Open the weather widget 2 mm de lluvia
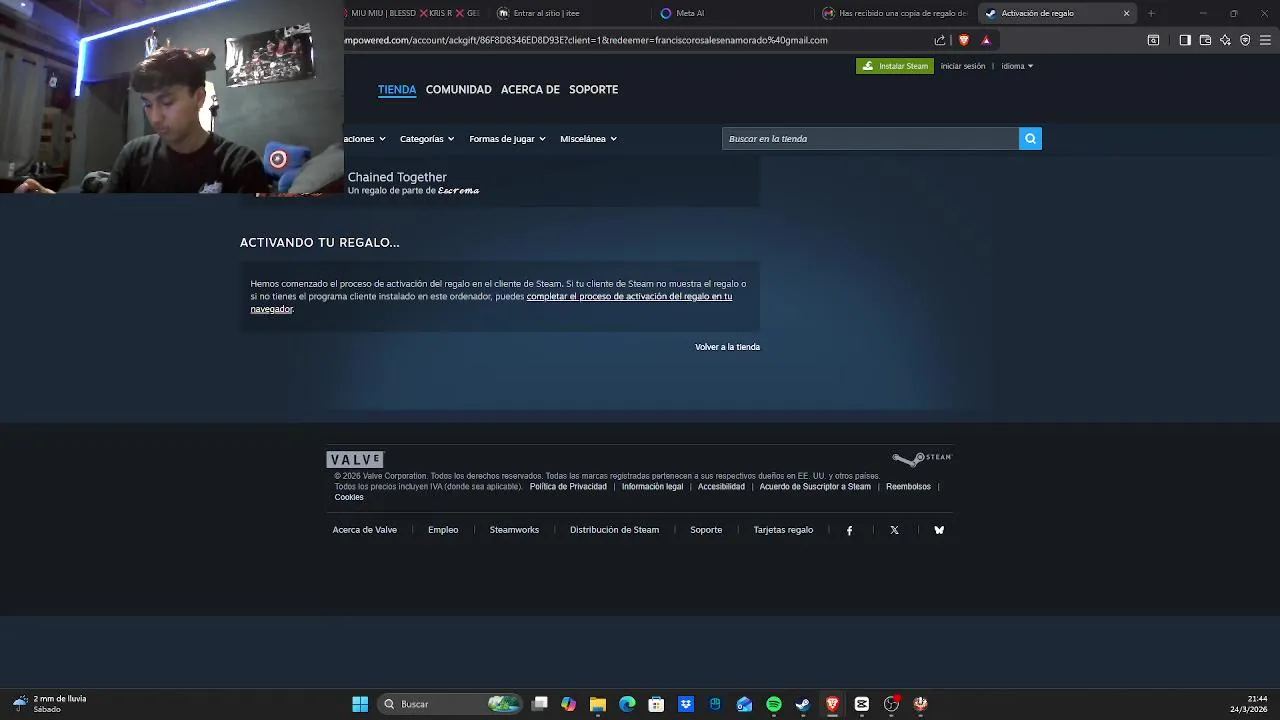This screenshot has height=720, width=1280. (50, 704)
